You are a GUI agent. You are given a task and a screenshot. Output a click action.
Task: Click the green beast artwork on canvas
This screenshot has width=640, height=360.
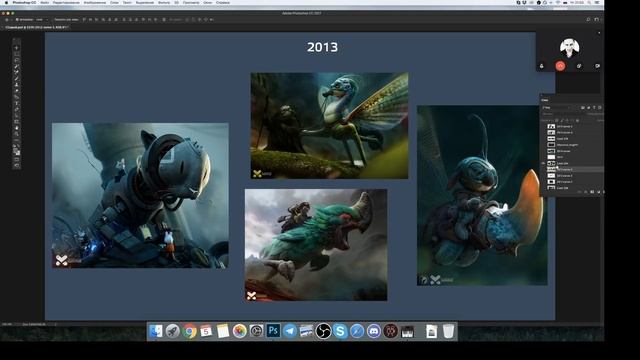click(x=316, y=244)
